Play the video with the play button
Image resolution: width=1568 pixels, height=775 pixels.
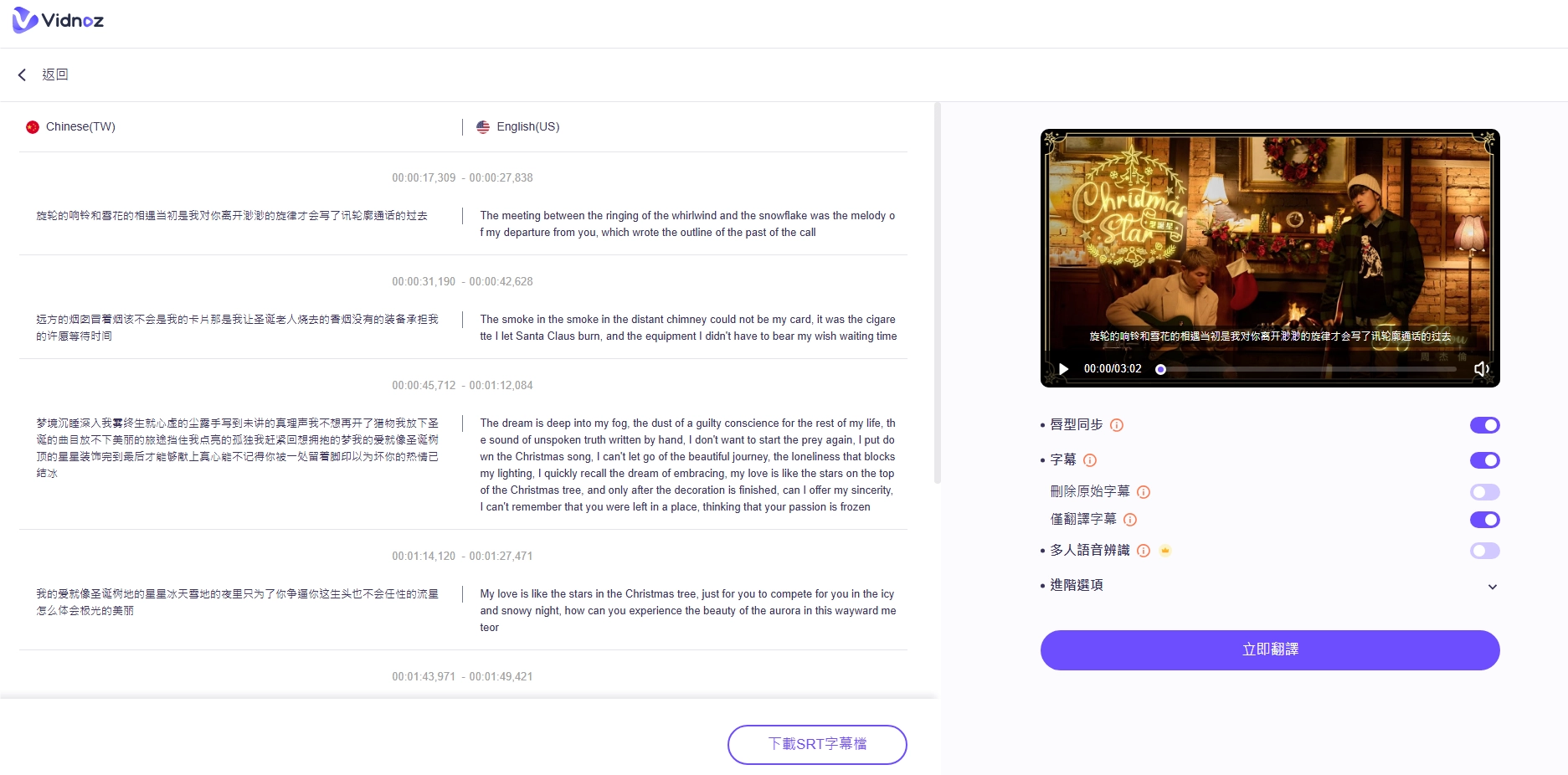coord(1063,368)
